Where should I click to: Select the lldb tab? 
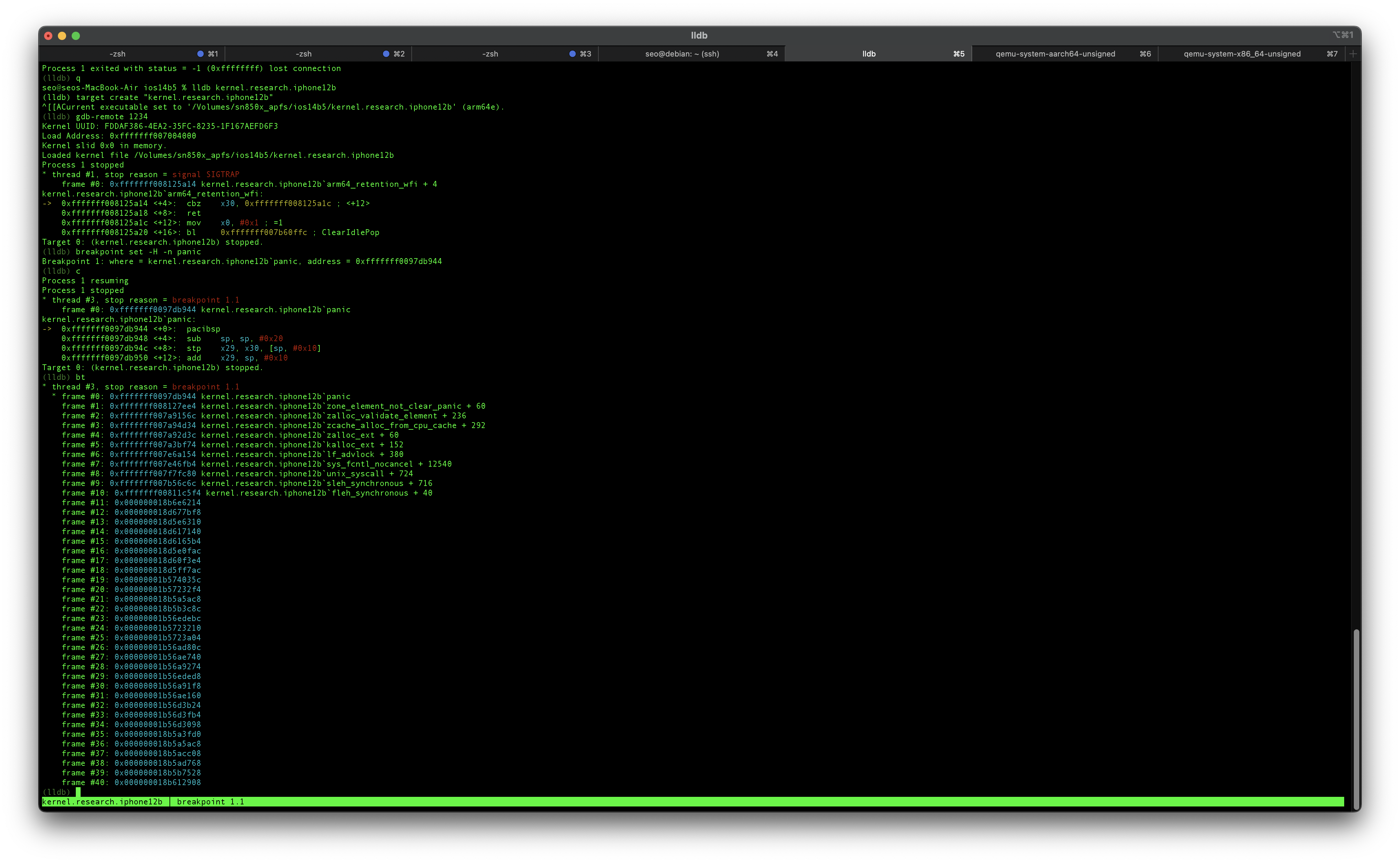point(878,54)
